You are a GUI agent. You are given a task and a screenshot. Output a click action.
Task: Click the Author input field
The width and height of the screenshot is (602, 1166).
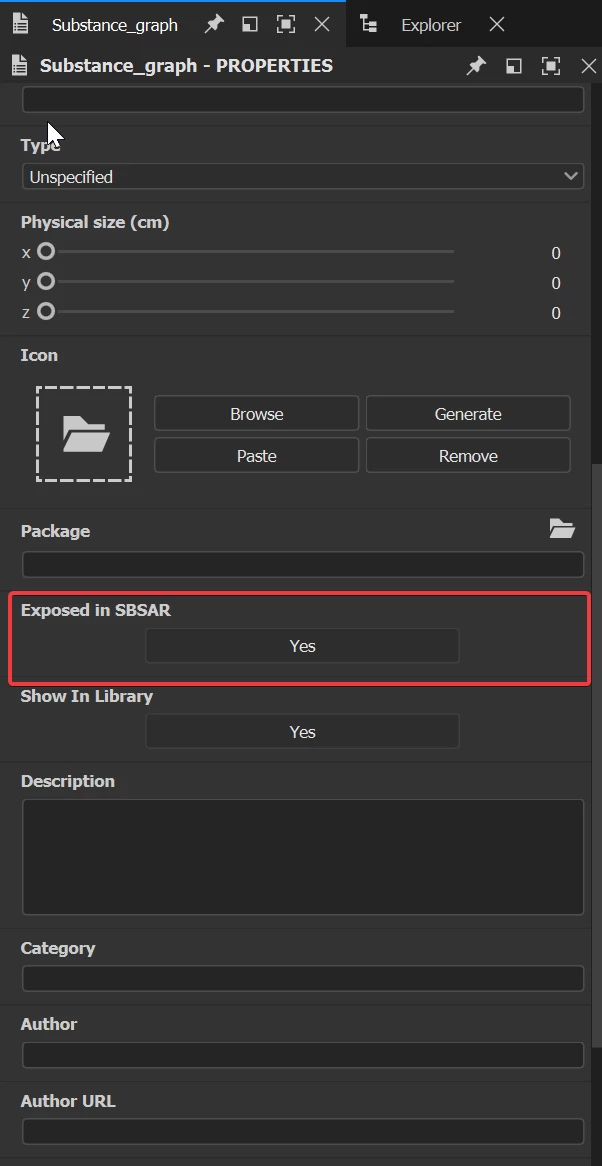[303, 1055]
